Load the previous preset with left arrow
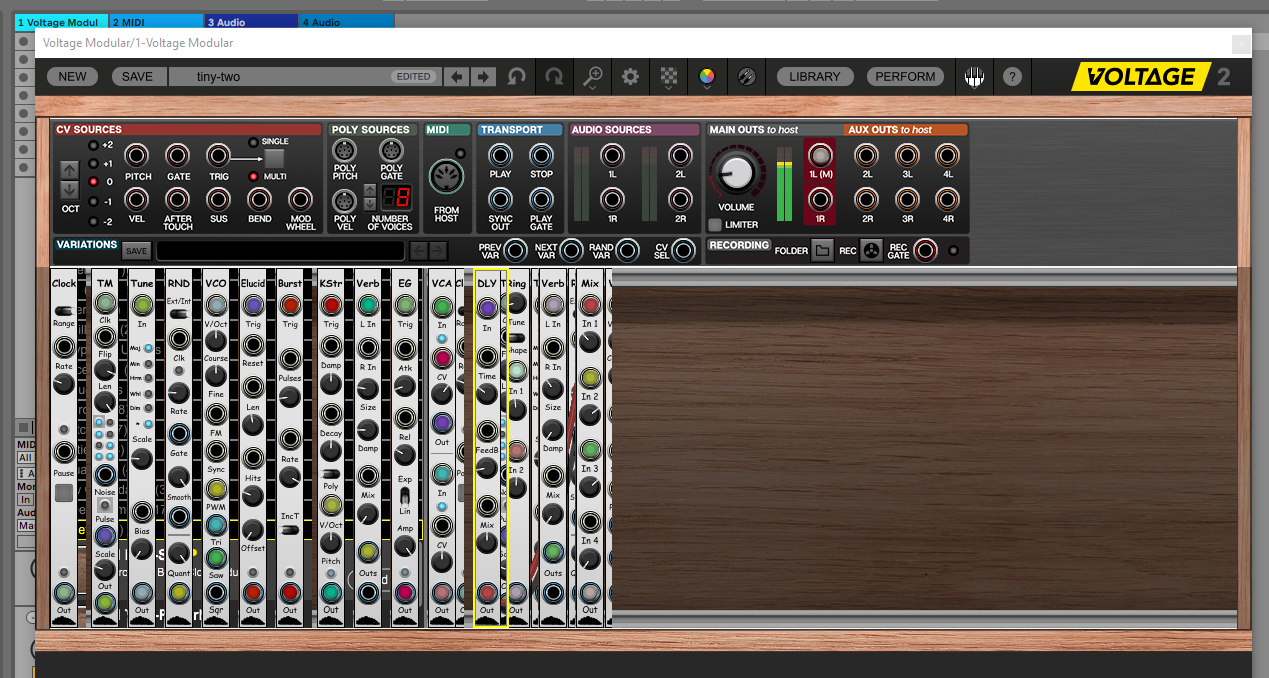 pyautogui.click(x=456, y=76)
